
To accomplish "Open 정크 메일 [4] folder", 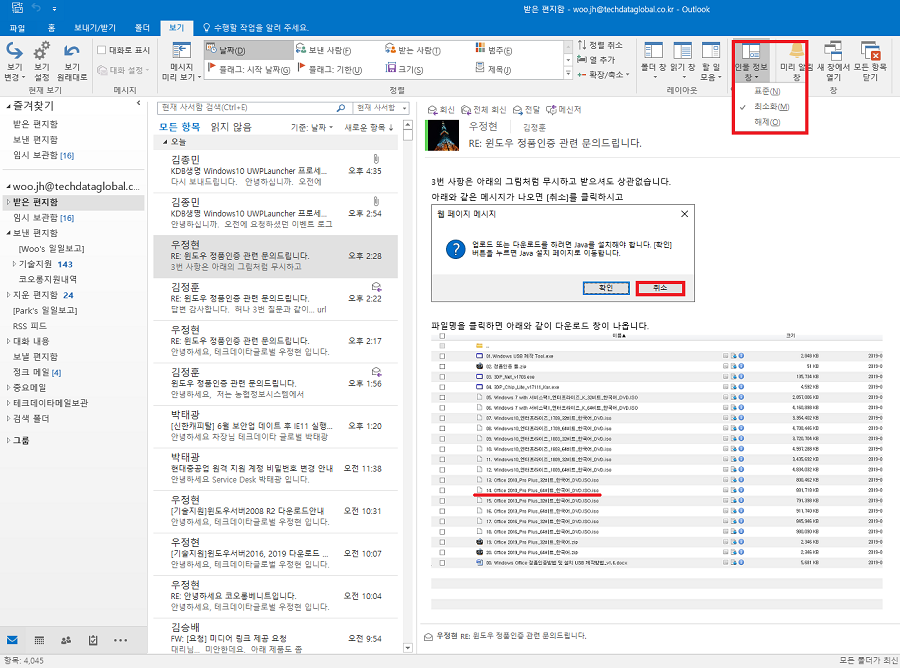I will click(37, 372).
